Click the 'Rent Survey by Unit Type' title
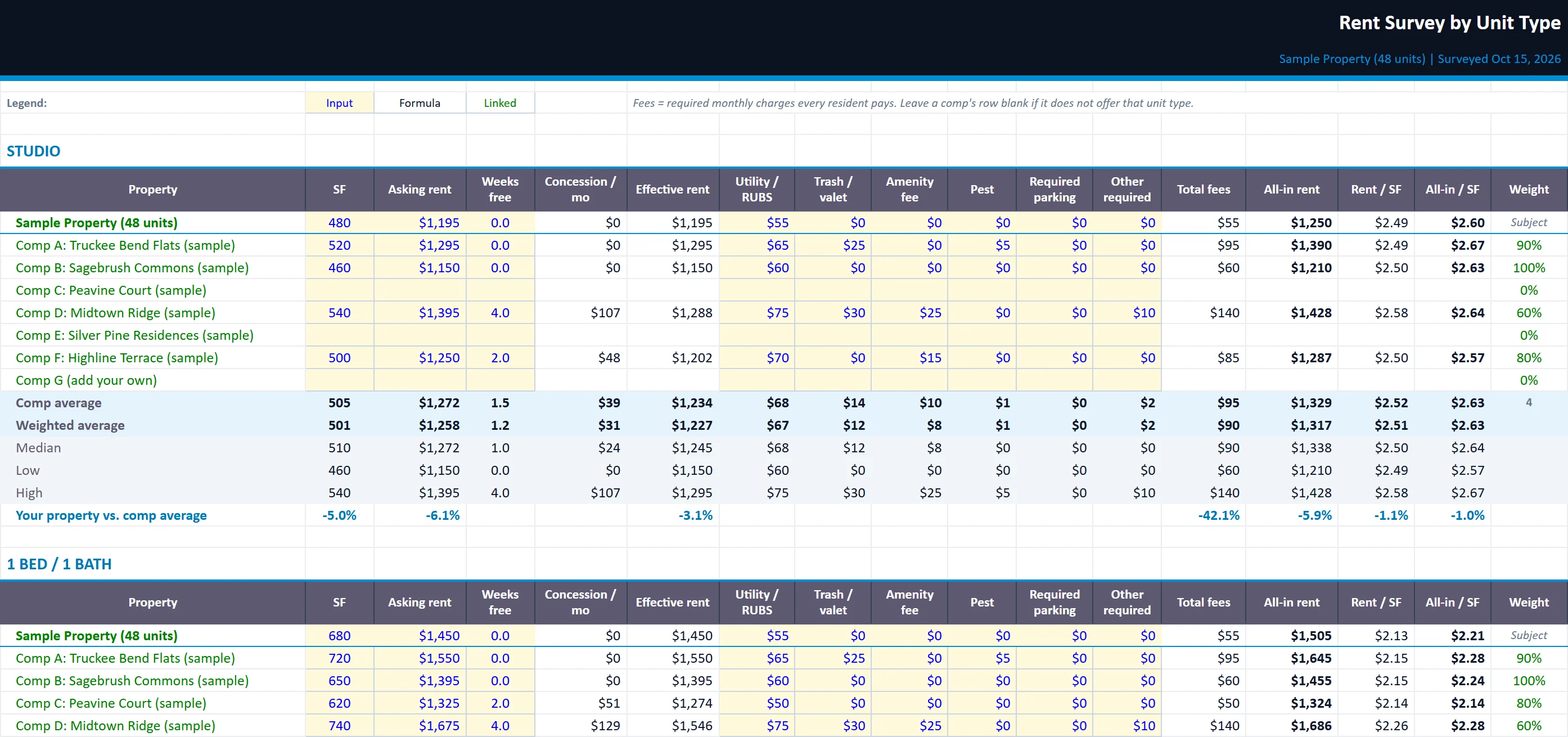 (x=1449, y=23)
